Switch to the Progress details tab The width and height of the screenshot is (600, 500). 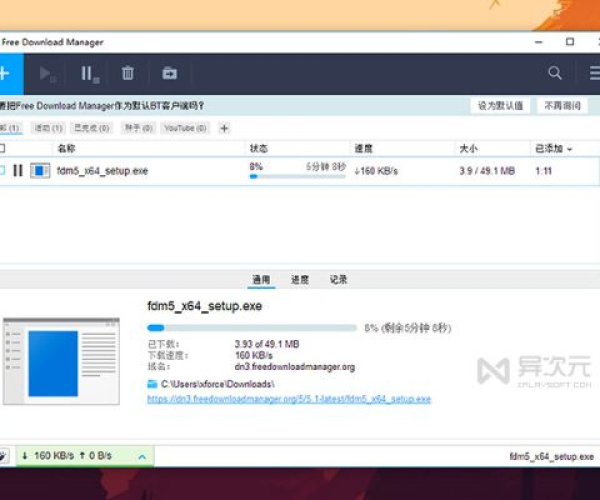point(300,280)
